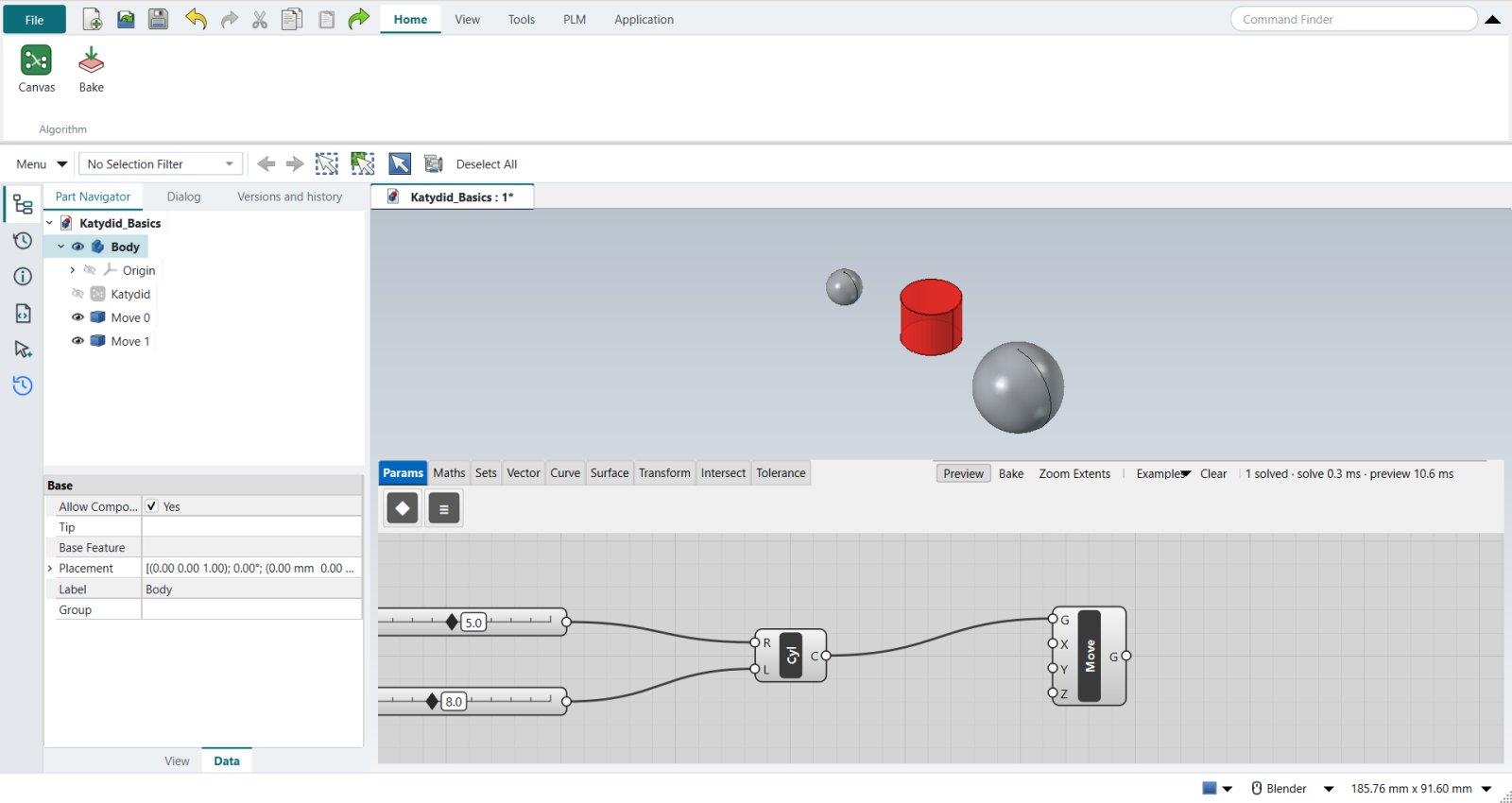The width and height of the screenshot is (1512, 803).
Task: Hide Move 1 using its eye icon
Action: point(78,341)
